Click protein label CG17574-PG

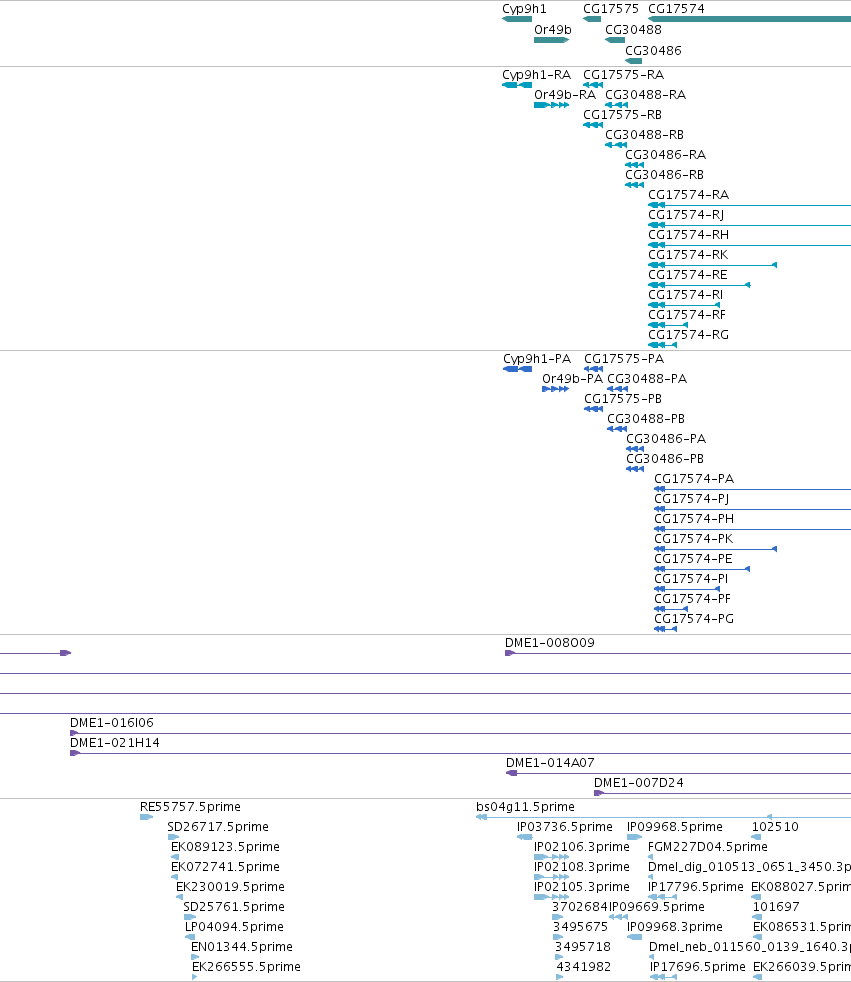pyautogui.click(x=694, y=619)
